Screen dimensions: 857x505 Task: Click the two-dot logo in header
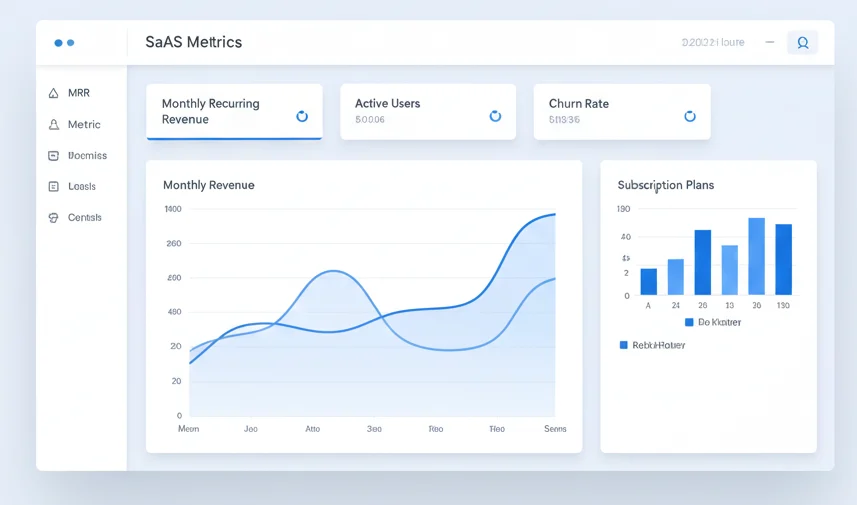tap(64, 43)
